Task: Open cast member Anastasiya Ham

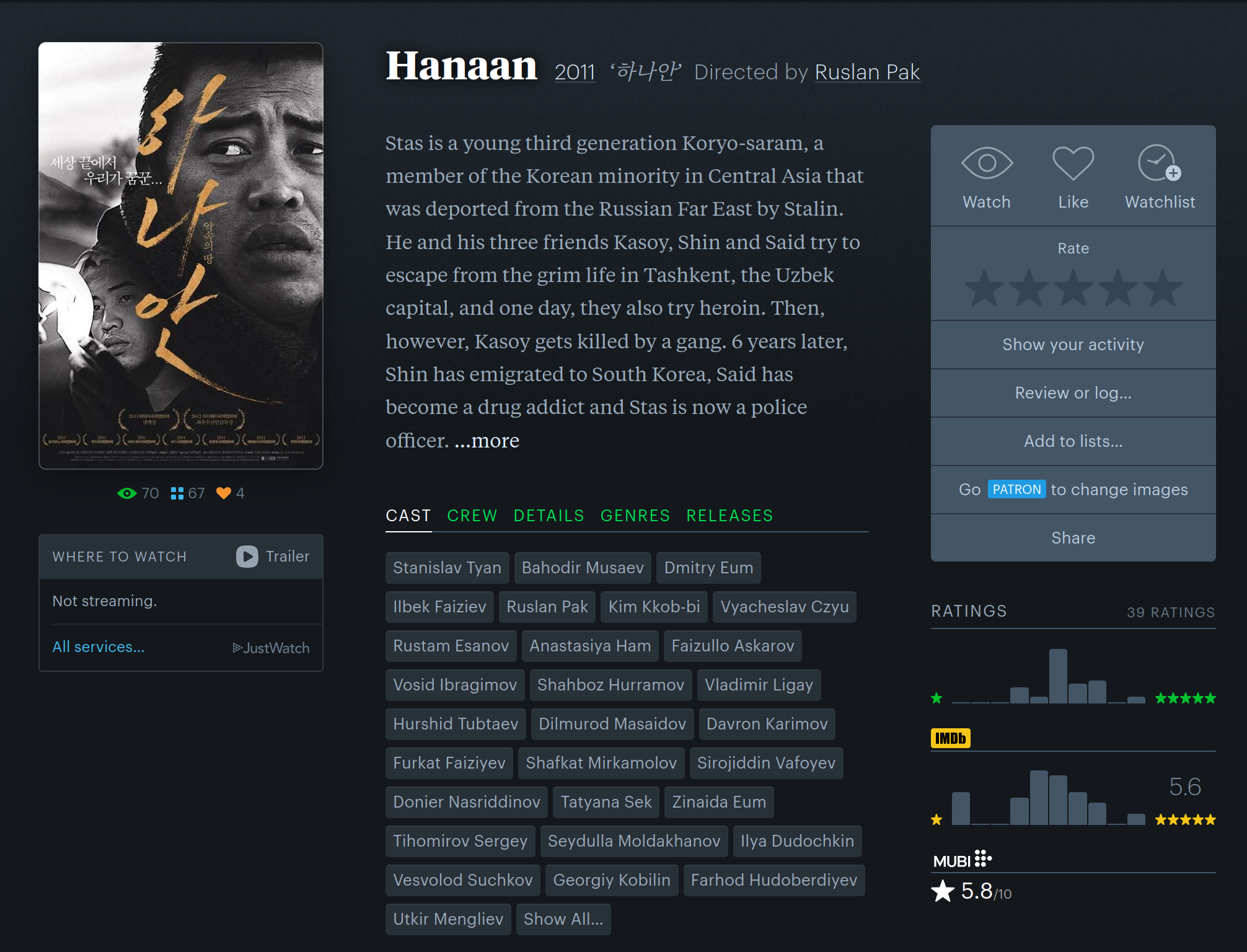Action: pos(590,646)
